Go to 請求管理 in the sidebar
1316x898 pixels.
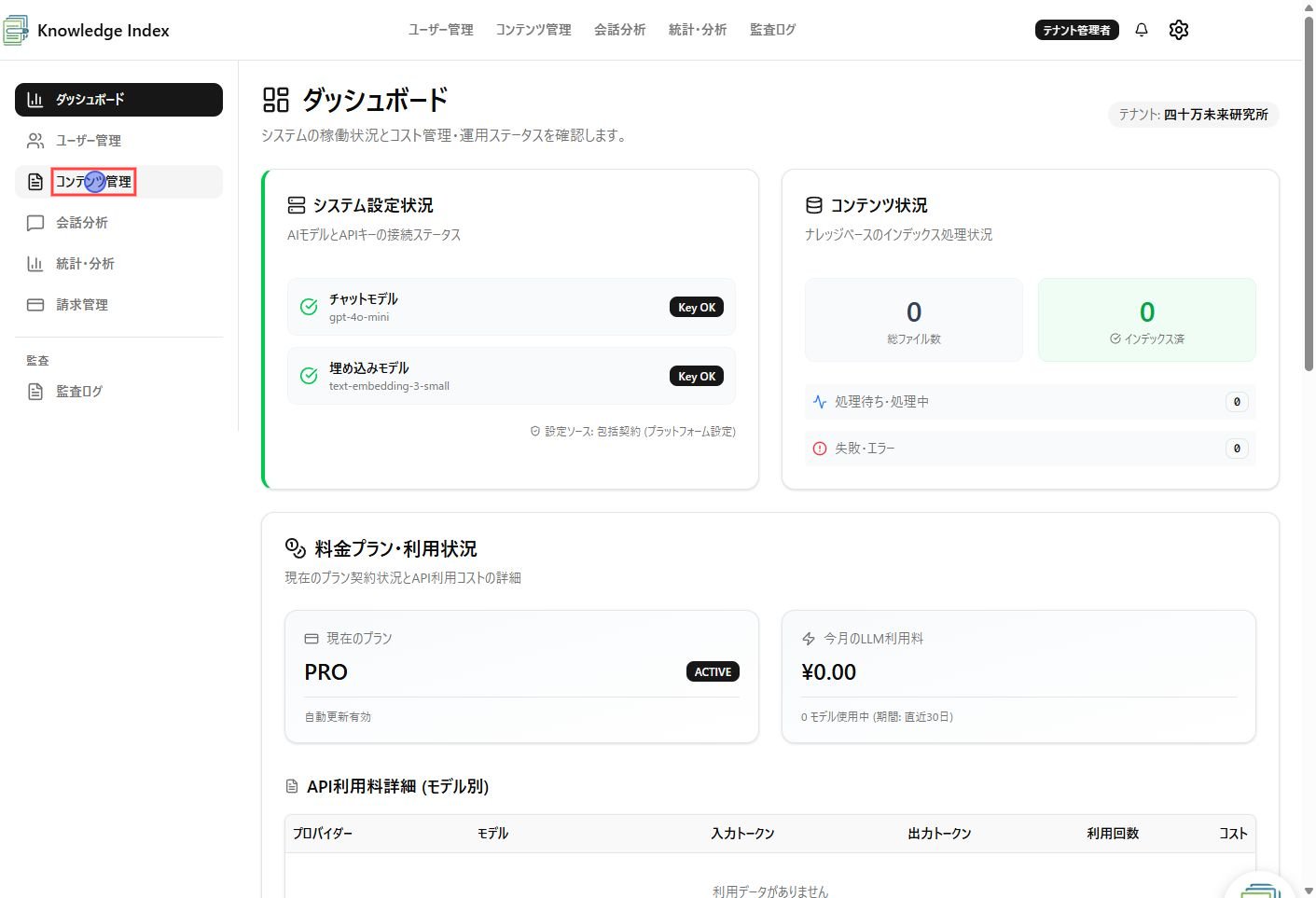pyautogui.click(x=118, y=305)
